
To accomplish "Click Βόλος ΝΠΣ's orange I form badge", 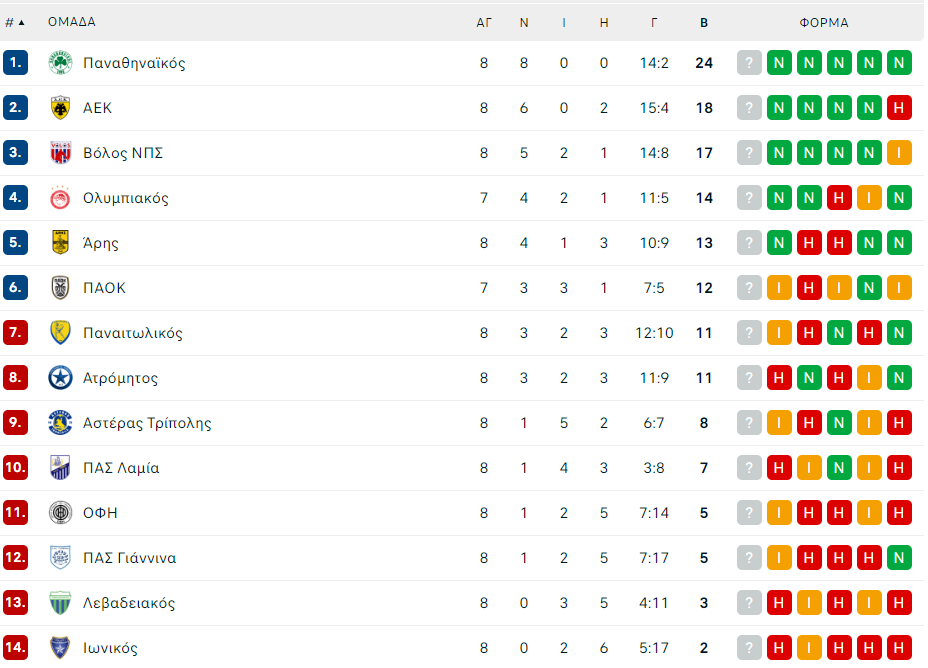I will (899, 153).
